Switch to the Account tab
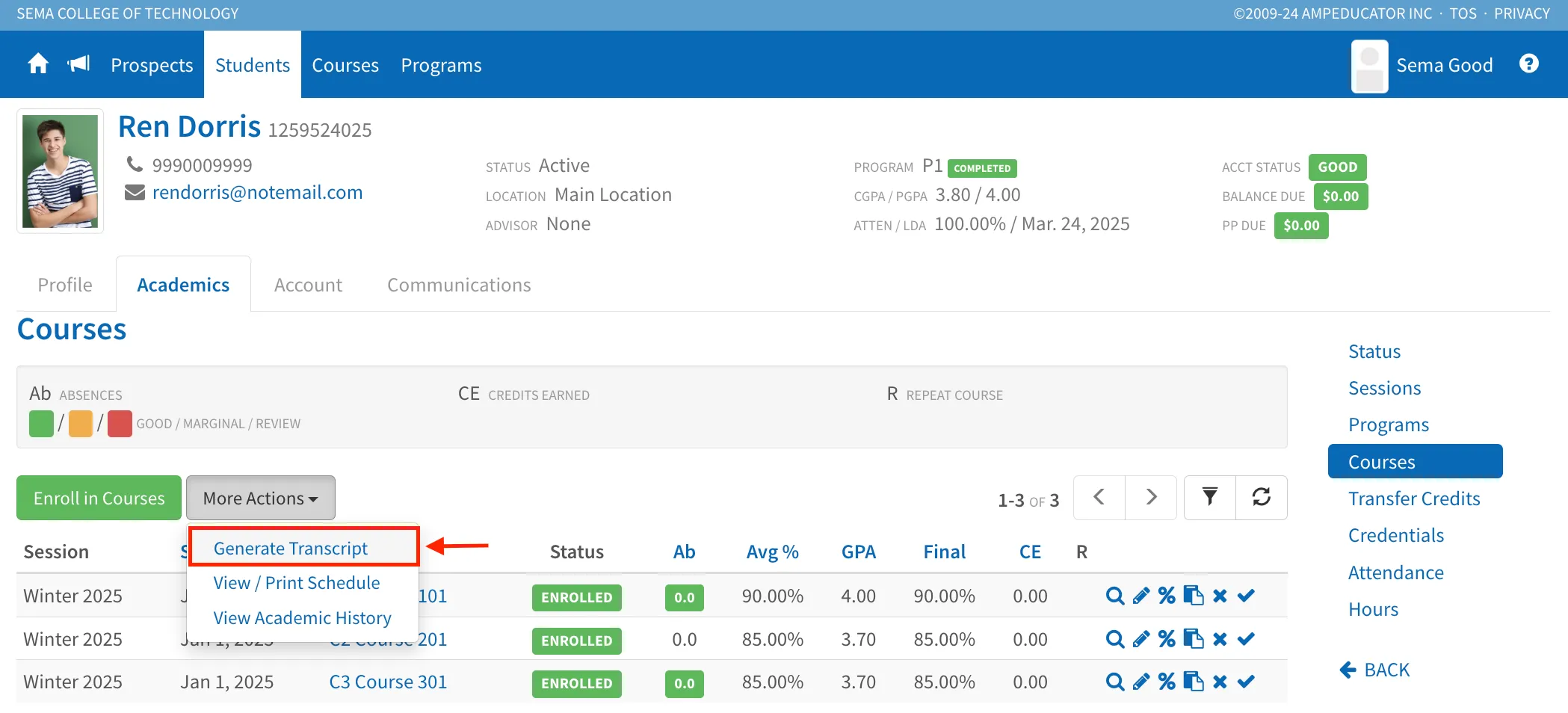 pos(308,285)
